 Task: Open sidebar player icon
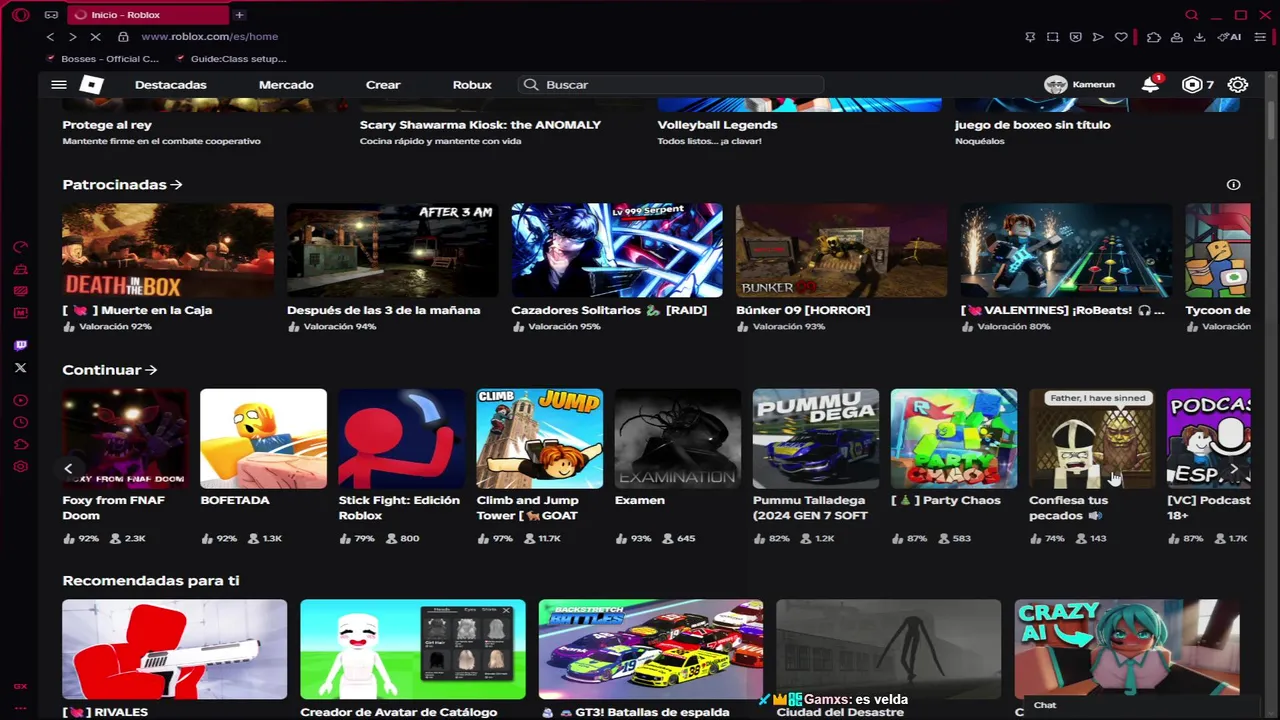(x=20, y=400)
